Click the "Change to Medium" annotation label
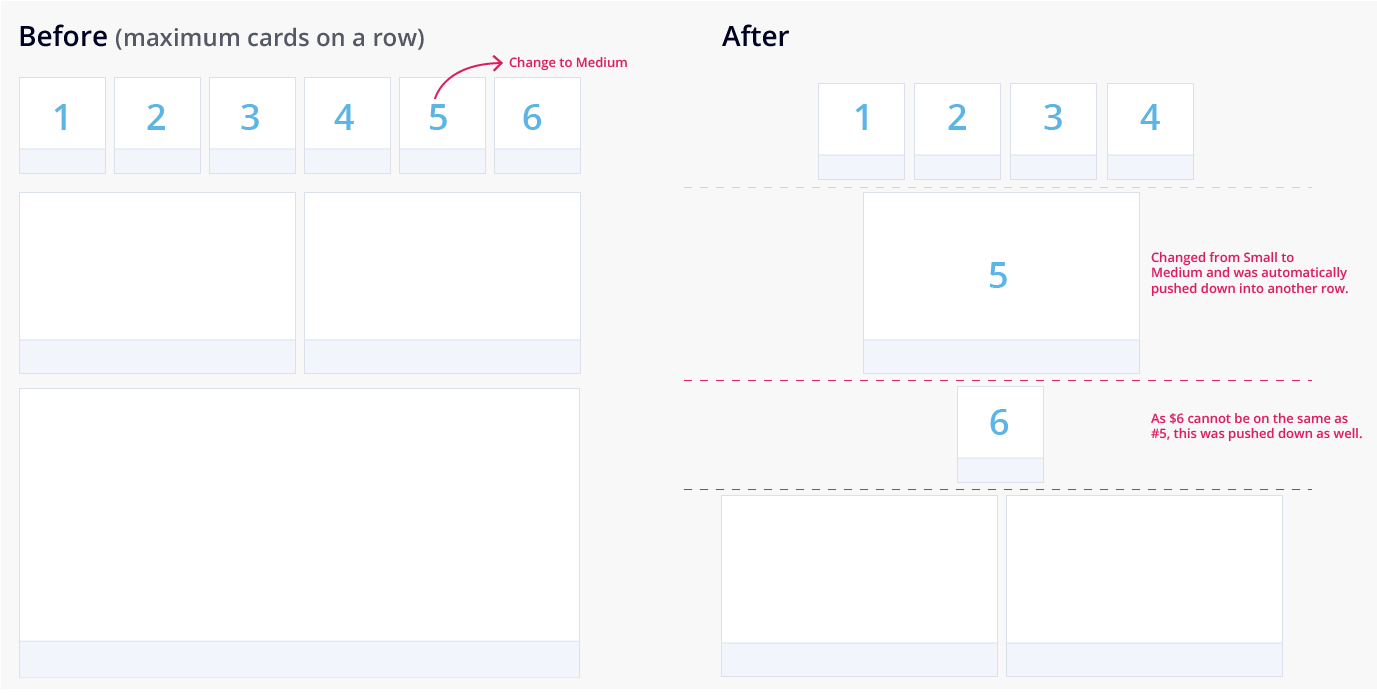 point(568,63)
